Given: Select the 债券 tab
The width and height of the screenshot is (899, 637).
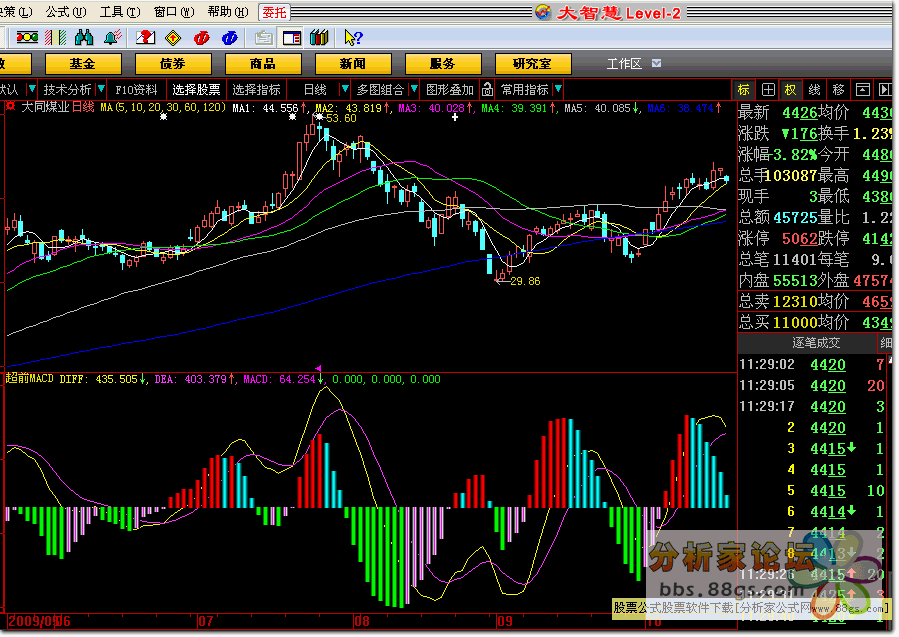Looking at the screenshot, I should [x=173, y=64].
